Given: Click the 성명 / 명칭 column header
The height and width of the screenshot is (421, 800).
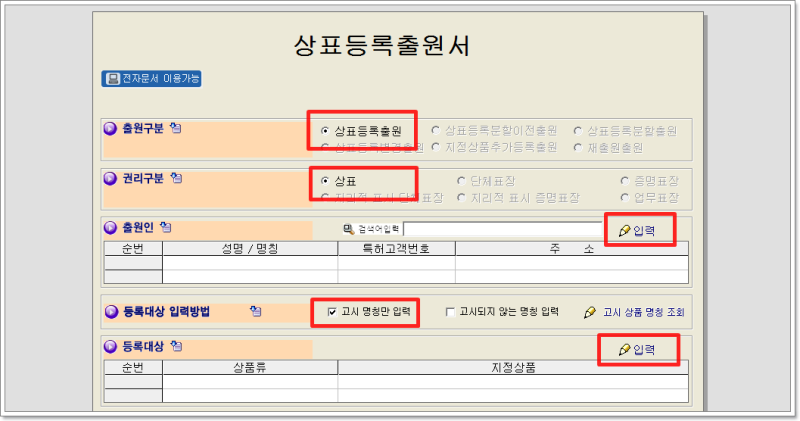Looking at the screenshot, I should [250, 249].
